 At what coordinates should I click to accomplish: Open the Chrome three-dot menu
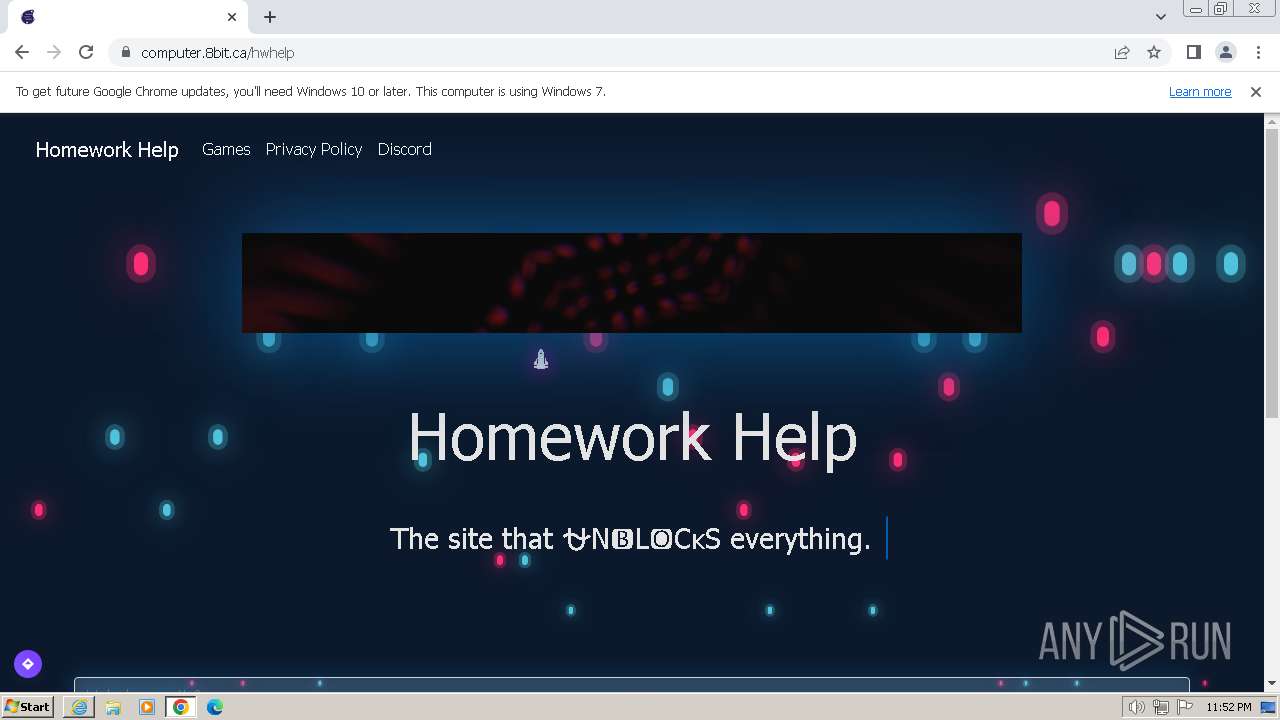pos(1257,52)
